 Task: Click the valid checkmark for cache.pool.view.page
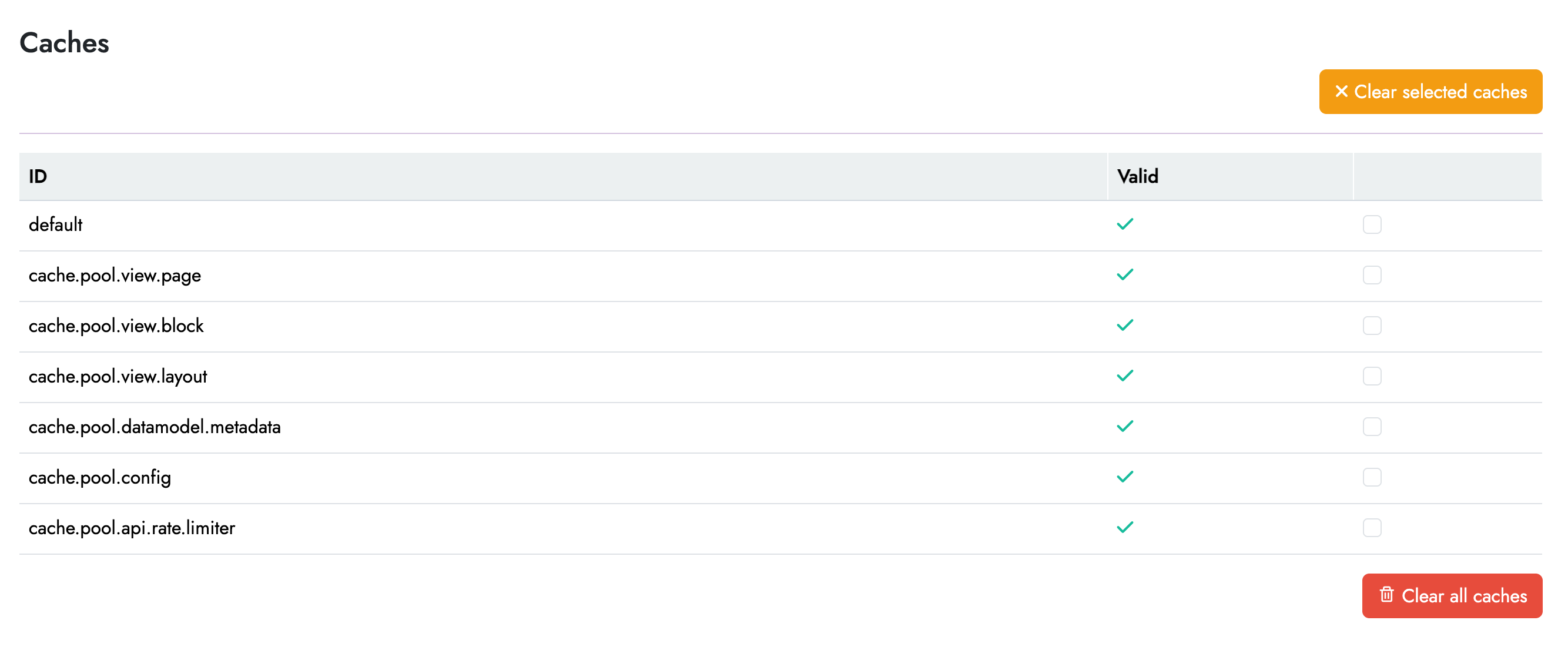pos(1125,274)
